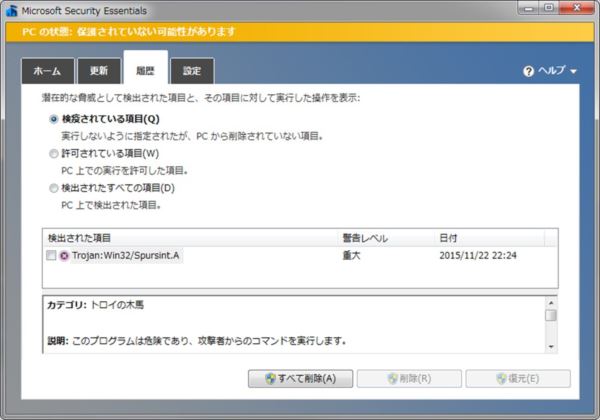Viewport: 600px width, 420px height.
Task: Click the 説明 description line
Action: (197, 340)
